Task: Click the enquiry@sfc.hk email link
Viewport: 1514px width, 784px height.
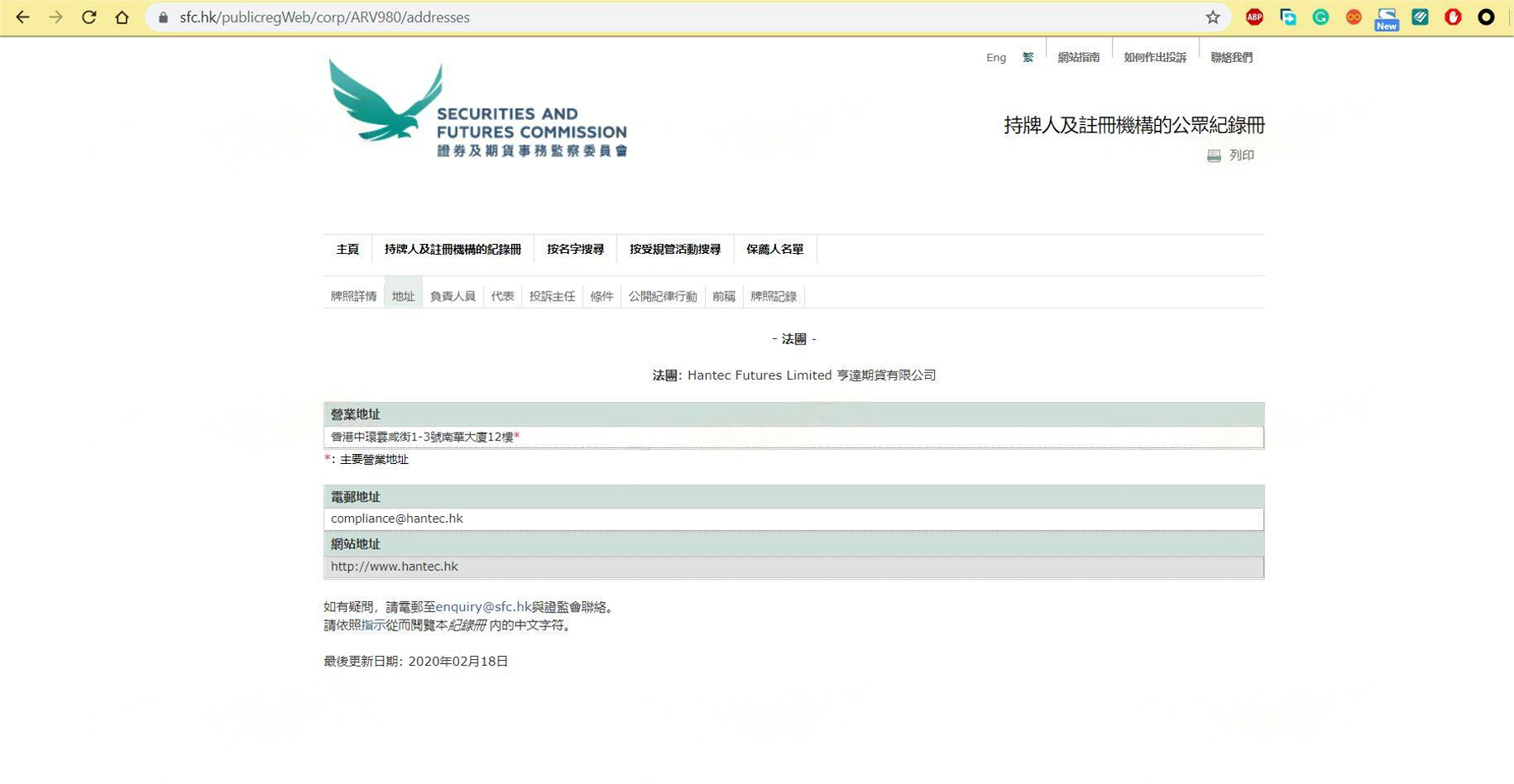Action: 483,607
